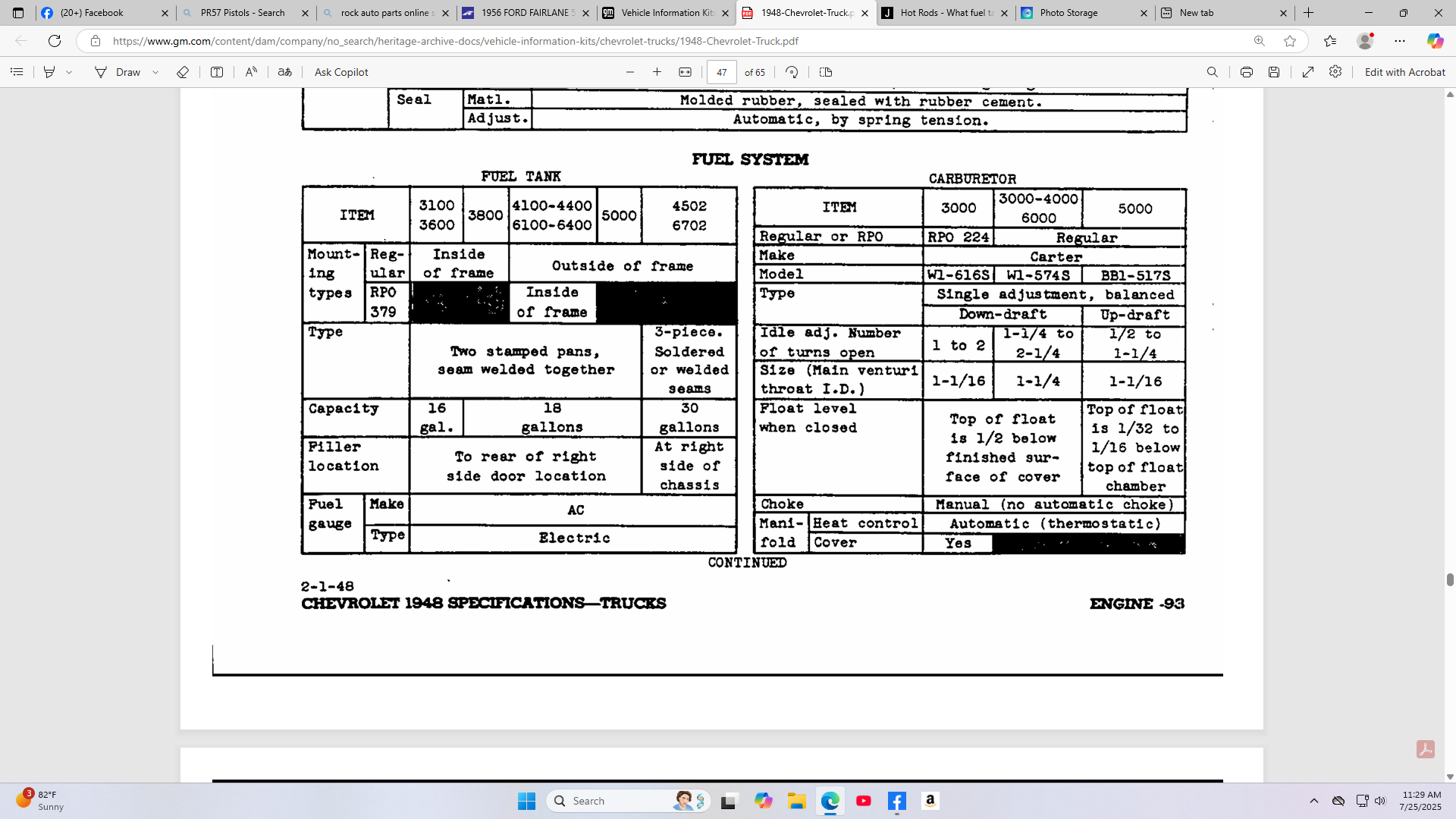
Task: Click Edit with Acrobat
Action: (x=1405, y=72)
